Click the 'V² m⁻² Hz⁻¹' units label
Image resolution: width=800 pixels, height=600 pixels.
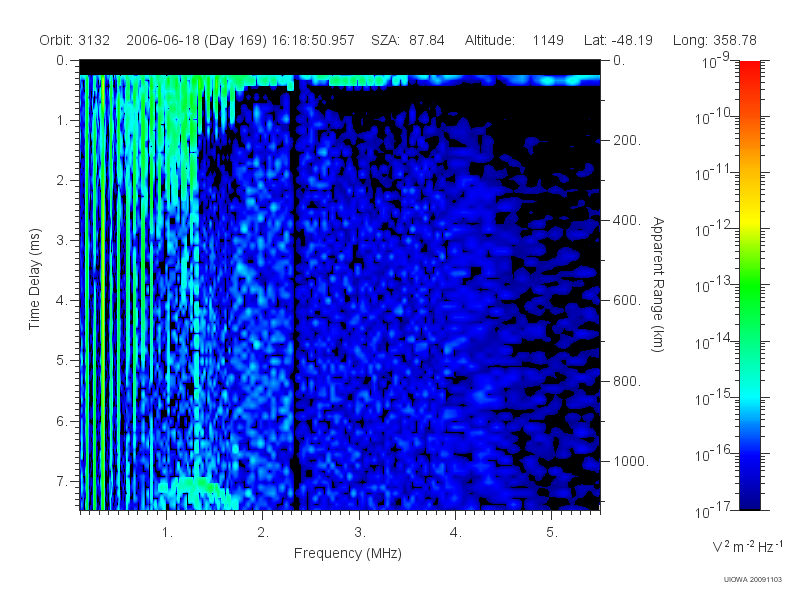coord(747,546)
